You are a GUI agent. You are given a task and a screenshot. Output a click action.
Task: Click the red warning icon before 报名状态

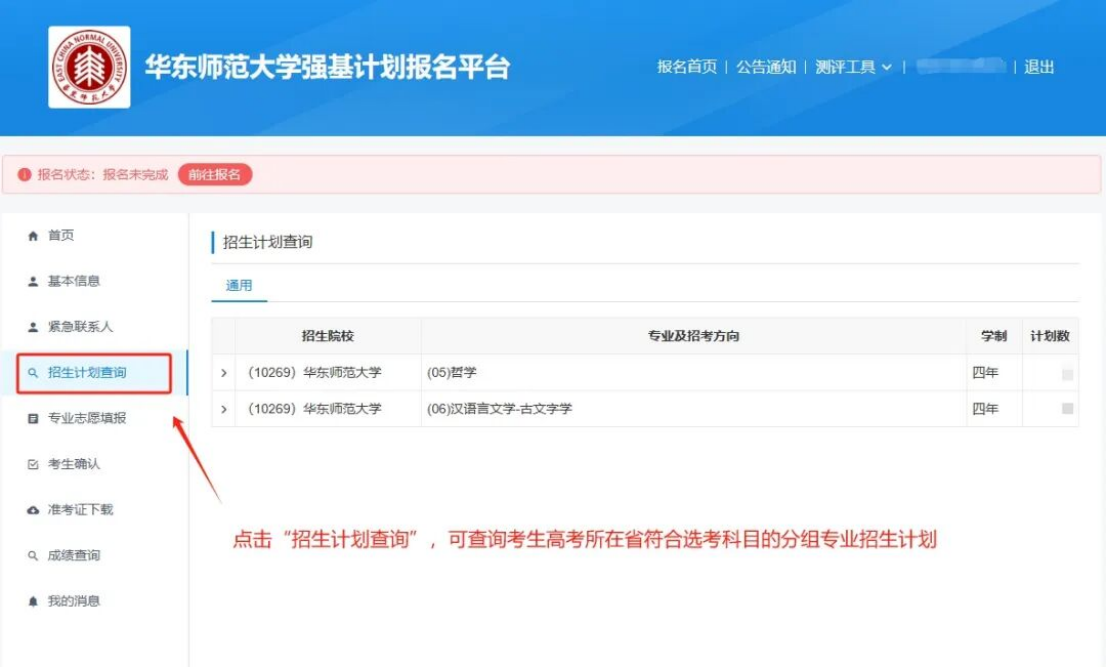(24, 175)
